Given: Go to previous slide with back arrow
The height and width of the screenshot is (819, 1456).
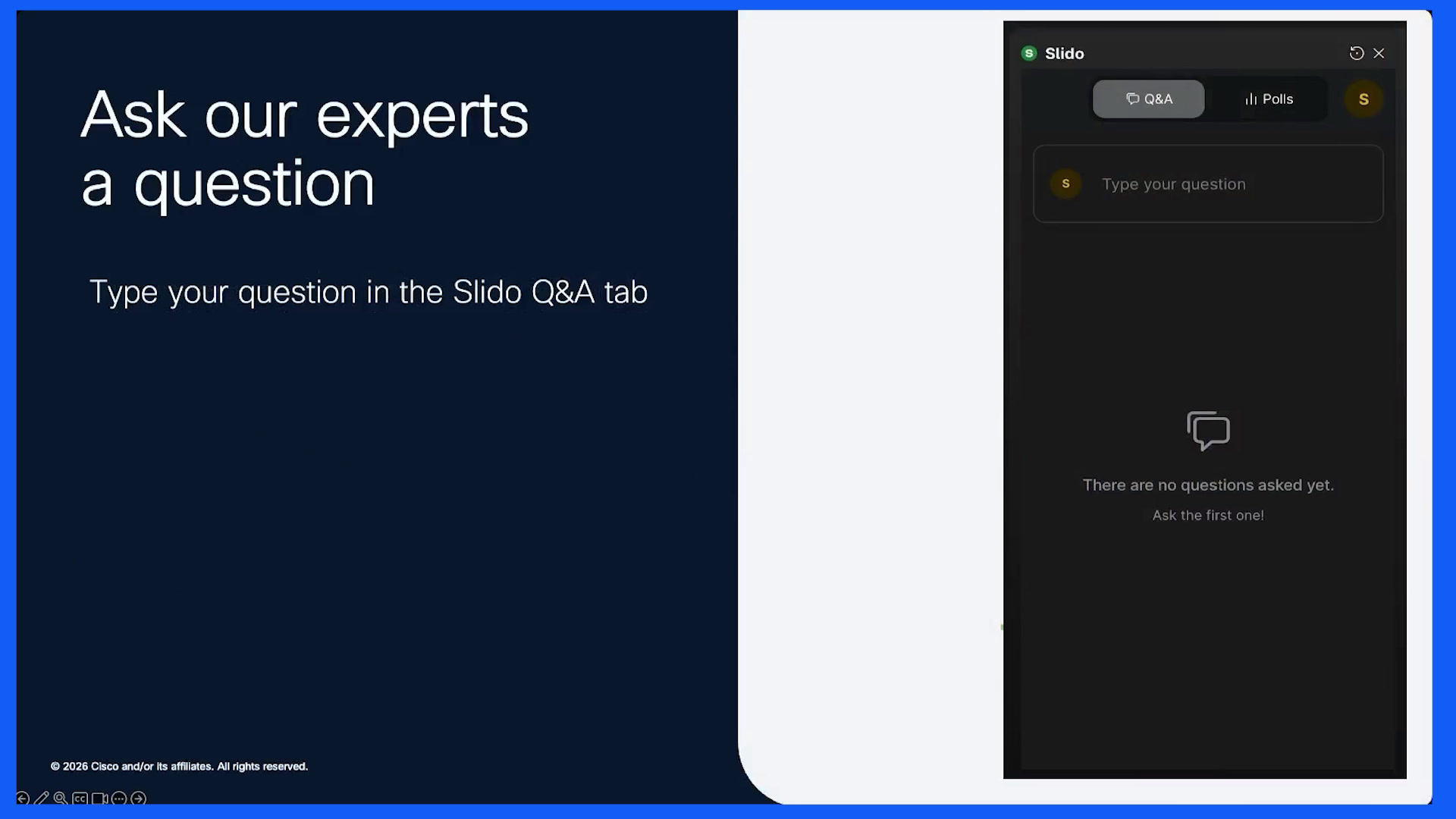Looking at the screenshot, I should click(23, 799).
